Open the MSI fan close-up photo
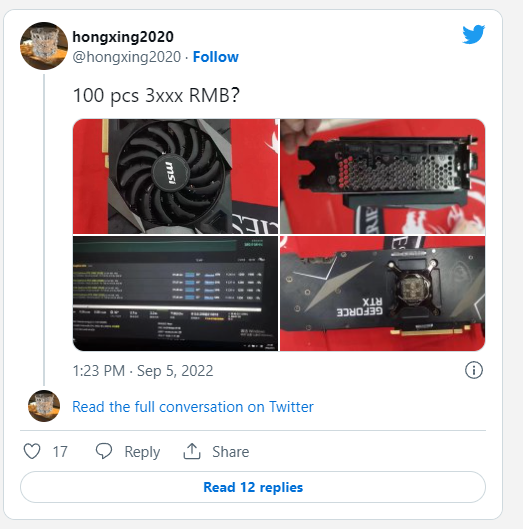The width and height of the screenshot is (523, 529). click(175, 176)
